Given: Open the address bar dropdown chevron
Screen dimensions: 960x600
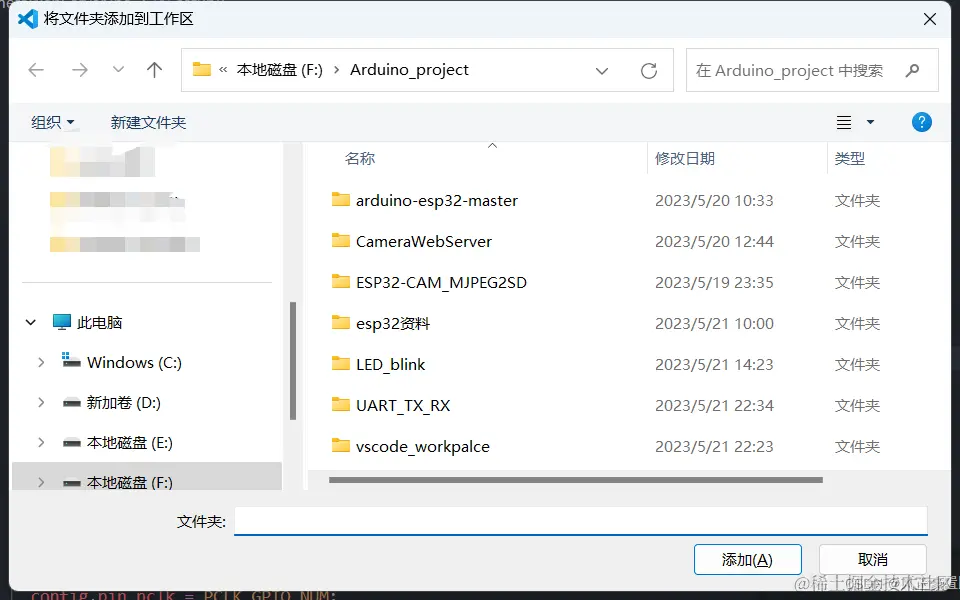Looking at the screenshot, I should pos(604,70).
